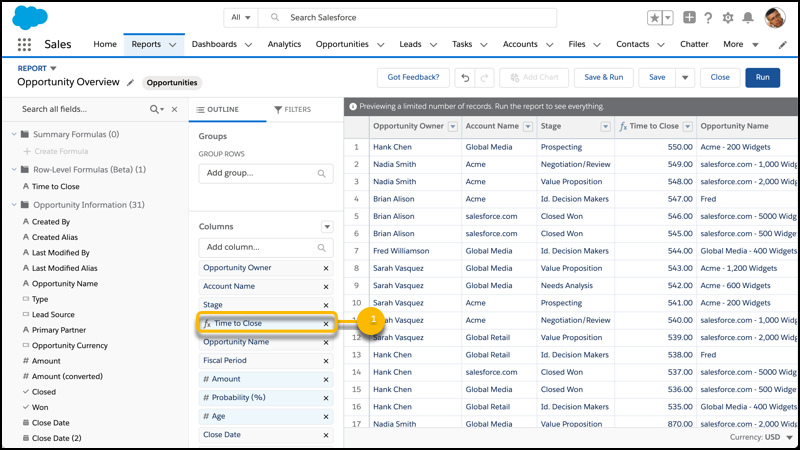Remove the Time to Close column

point(326,323)
